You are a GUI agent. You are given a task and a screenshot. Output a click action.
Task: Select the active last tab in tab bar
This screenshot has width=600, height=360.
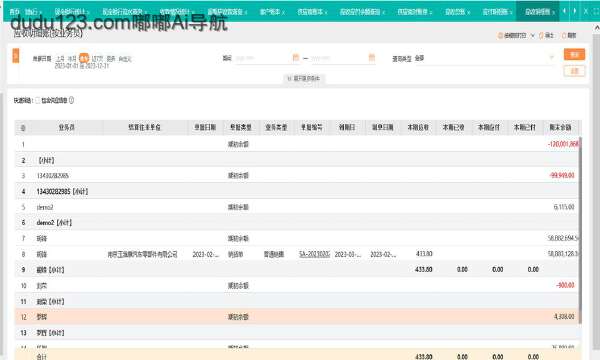[537, 12]
